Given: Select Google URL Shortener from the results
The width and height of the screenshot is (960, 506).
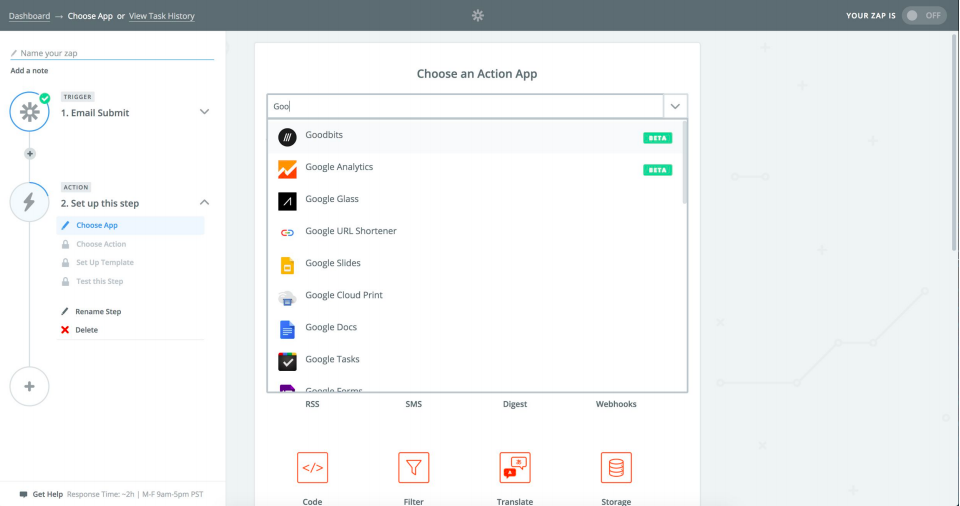Looking at the screenshot, I should click(475, 233).
